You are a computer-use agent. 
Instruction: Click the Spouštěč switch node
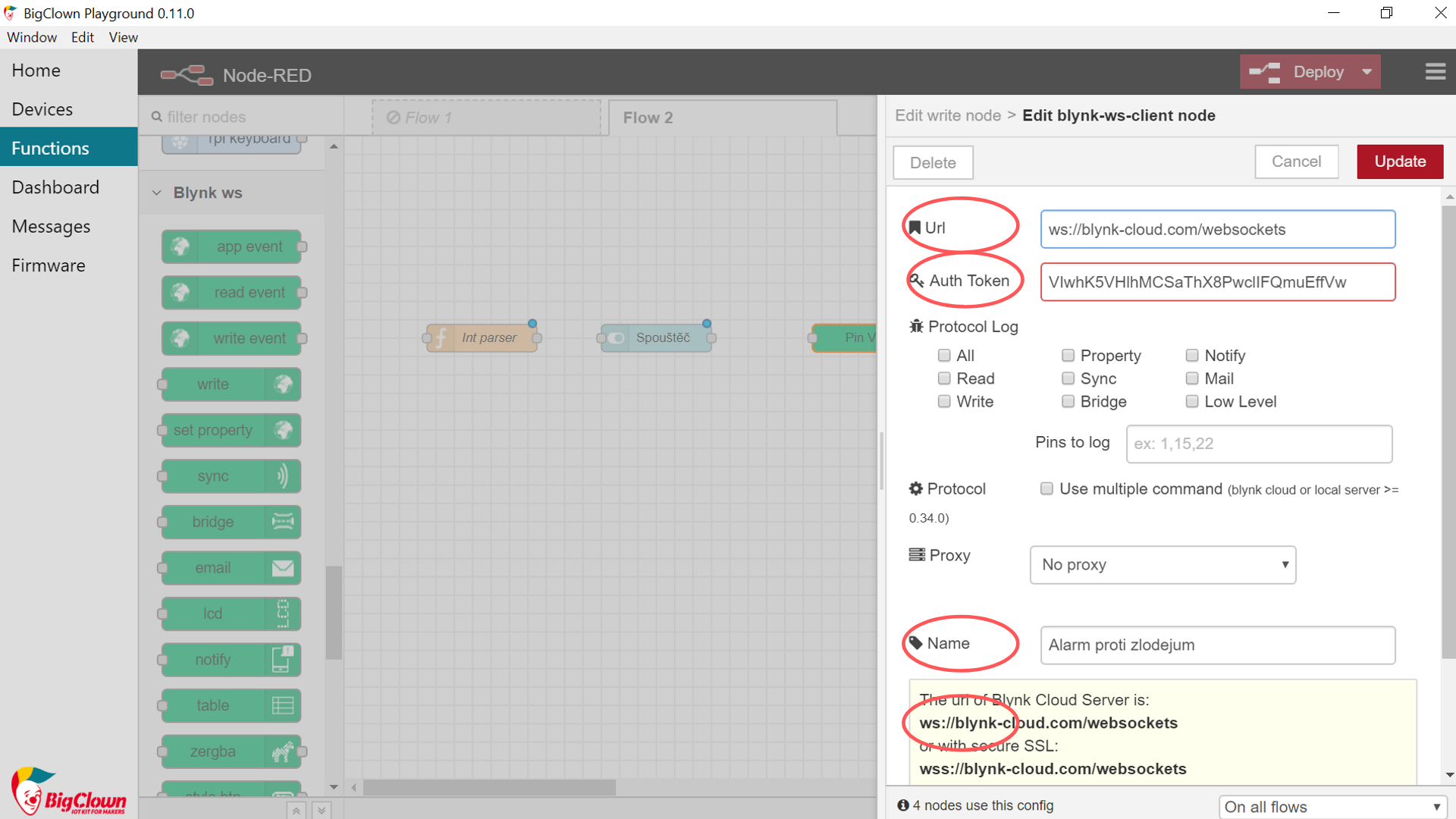point(656,337)
